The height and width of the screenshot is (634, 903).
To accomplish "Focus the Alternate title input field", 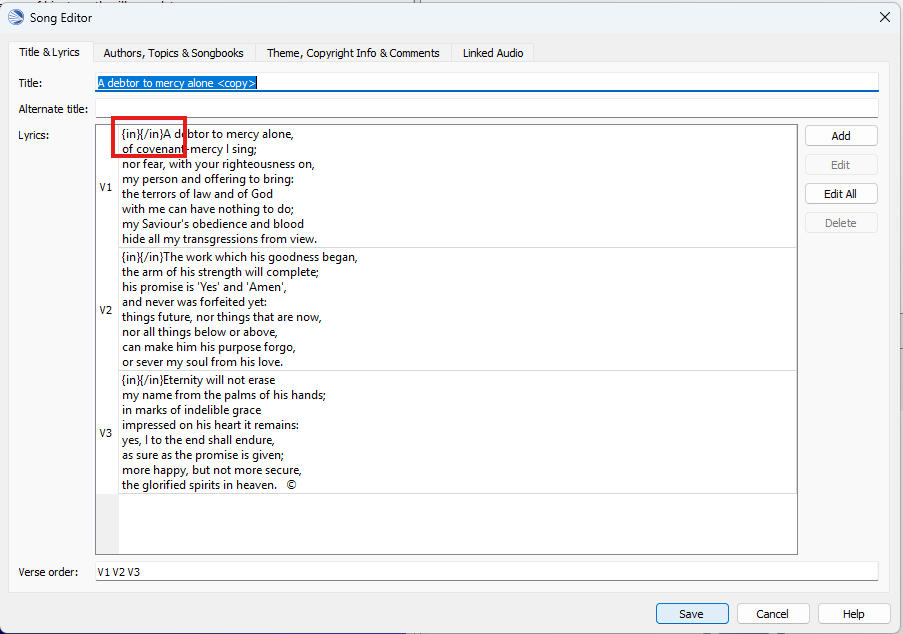I will [x=486, y=108].
